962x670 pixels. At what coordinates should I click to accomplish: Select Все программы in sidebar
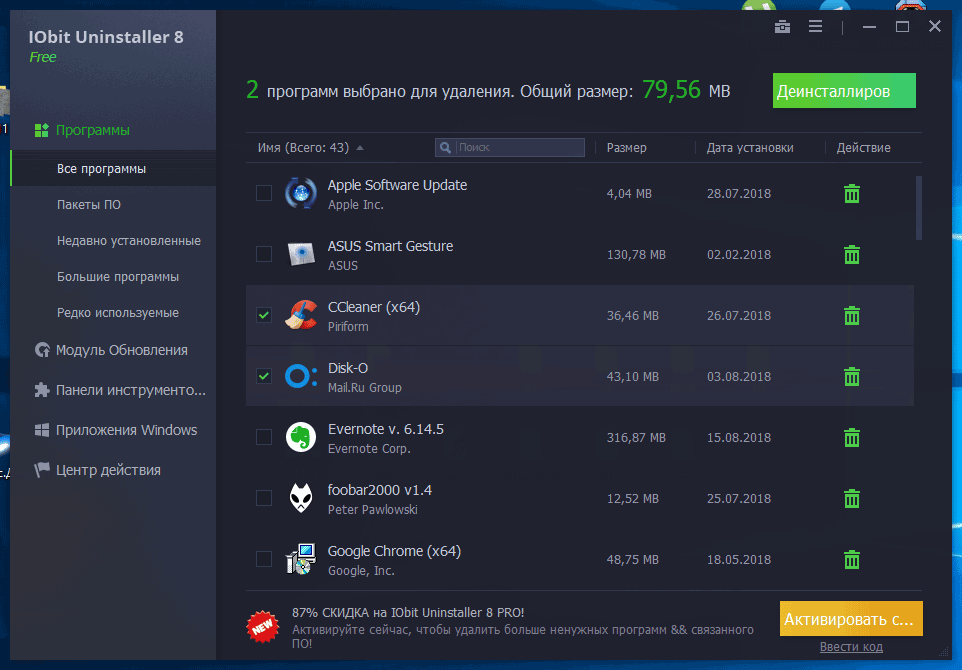[113, 169]
